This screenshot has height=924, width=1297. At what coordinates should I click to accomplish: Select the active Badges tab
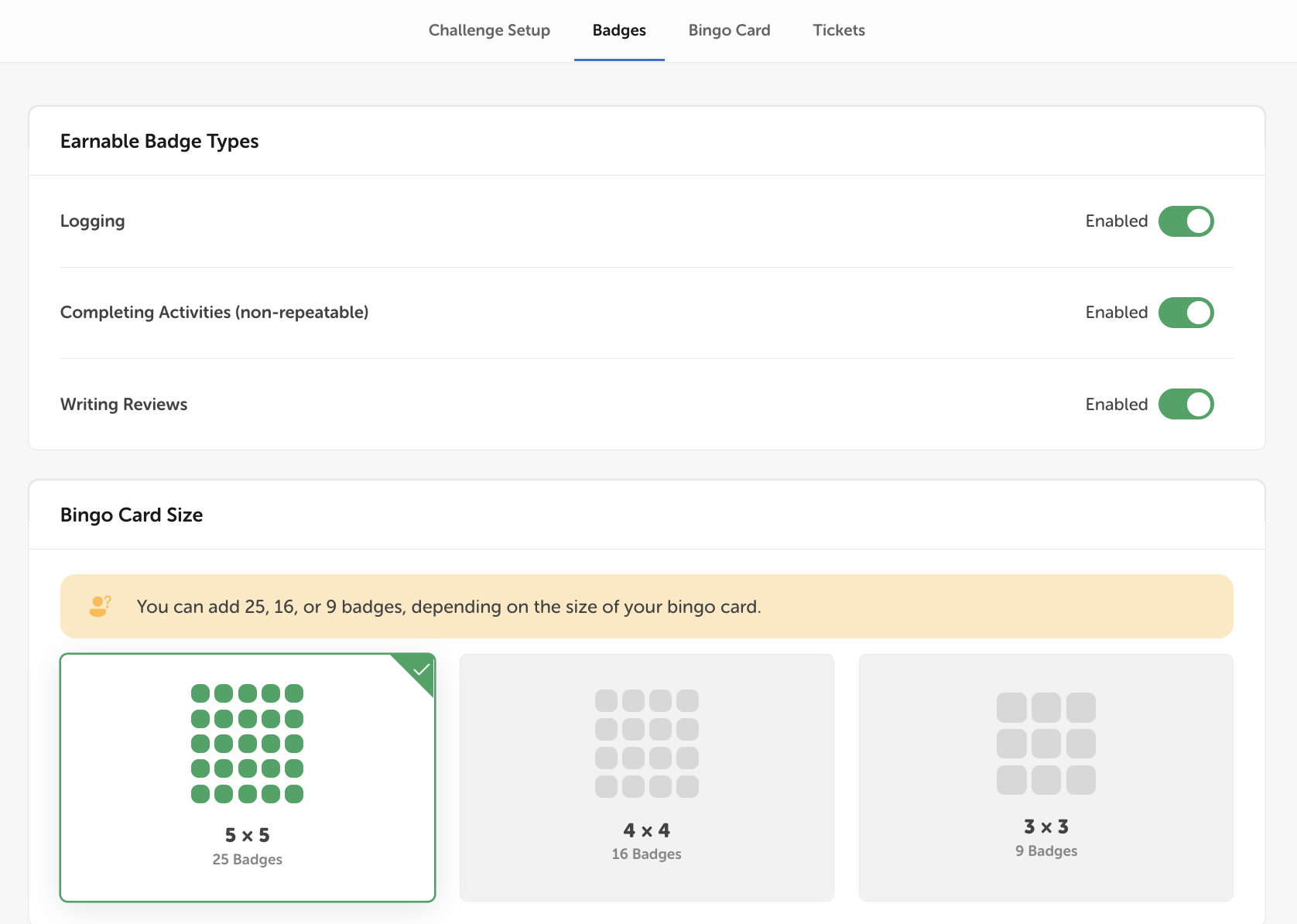pyautogui.click(x=619, y=30)
